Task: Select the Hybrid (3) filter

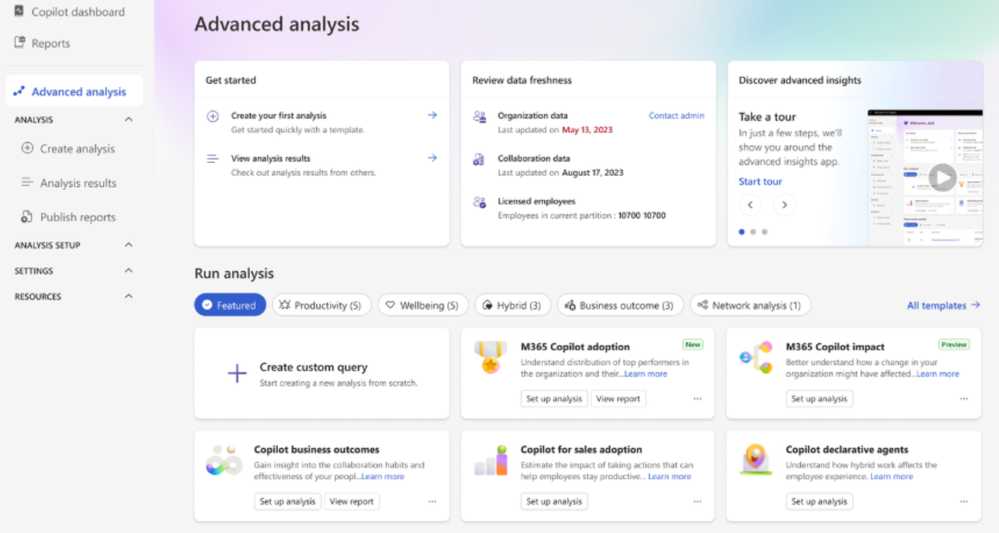Action: 512,305
